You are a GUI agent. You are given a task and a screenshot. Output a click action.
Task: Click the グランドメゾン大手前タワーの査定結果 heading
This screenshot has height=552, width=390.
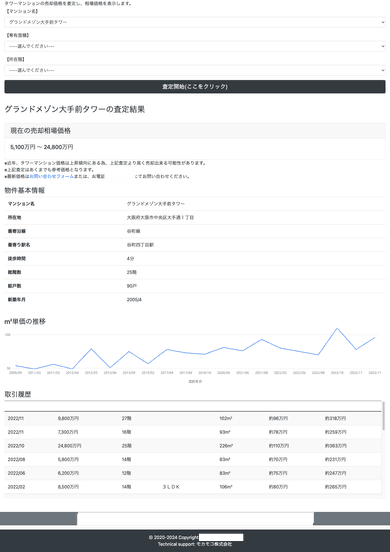75,109
